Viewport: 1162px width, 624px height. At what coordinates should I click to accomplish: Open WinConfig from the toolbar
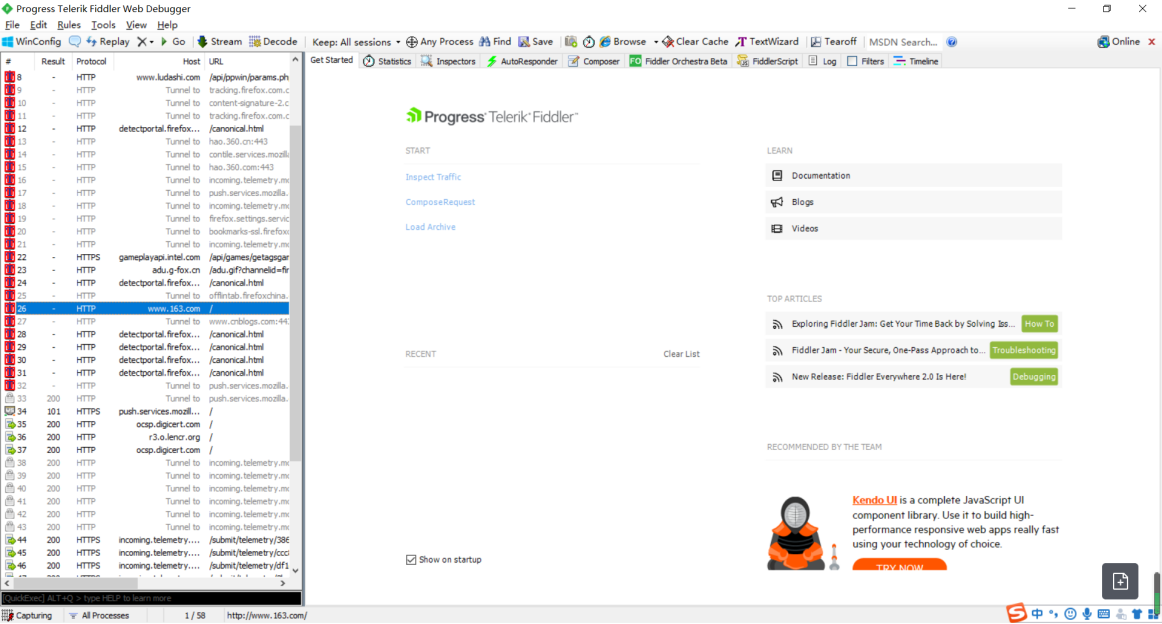(32, 42)
